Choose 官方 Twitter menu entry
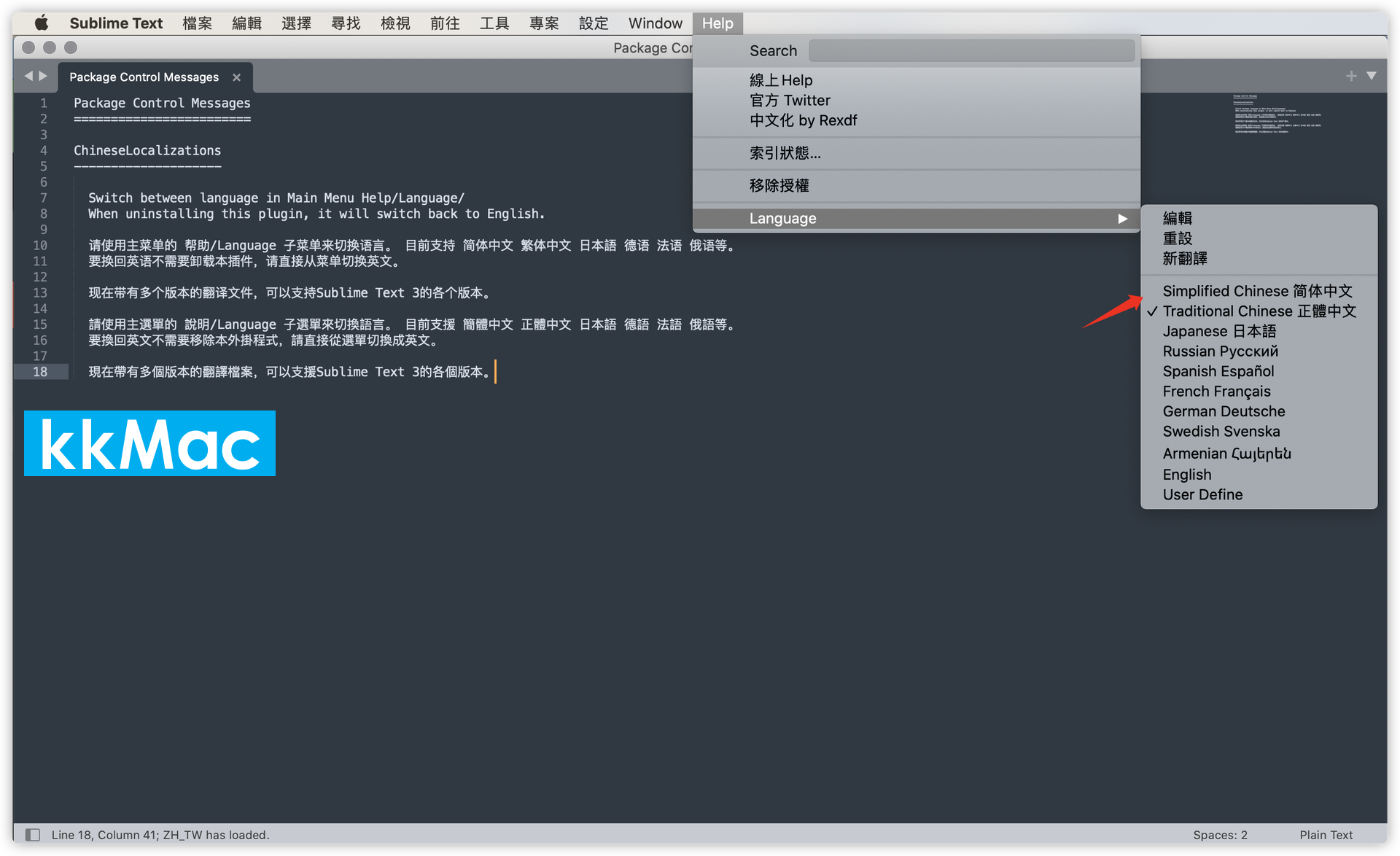The height and width of the screenshot is (856, 1400). point(916,100)
